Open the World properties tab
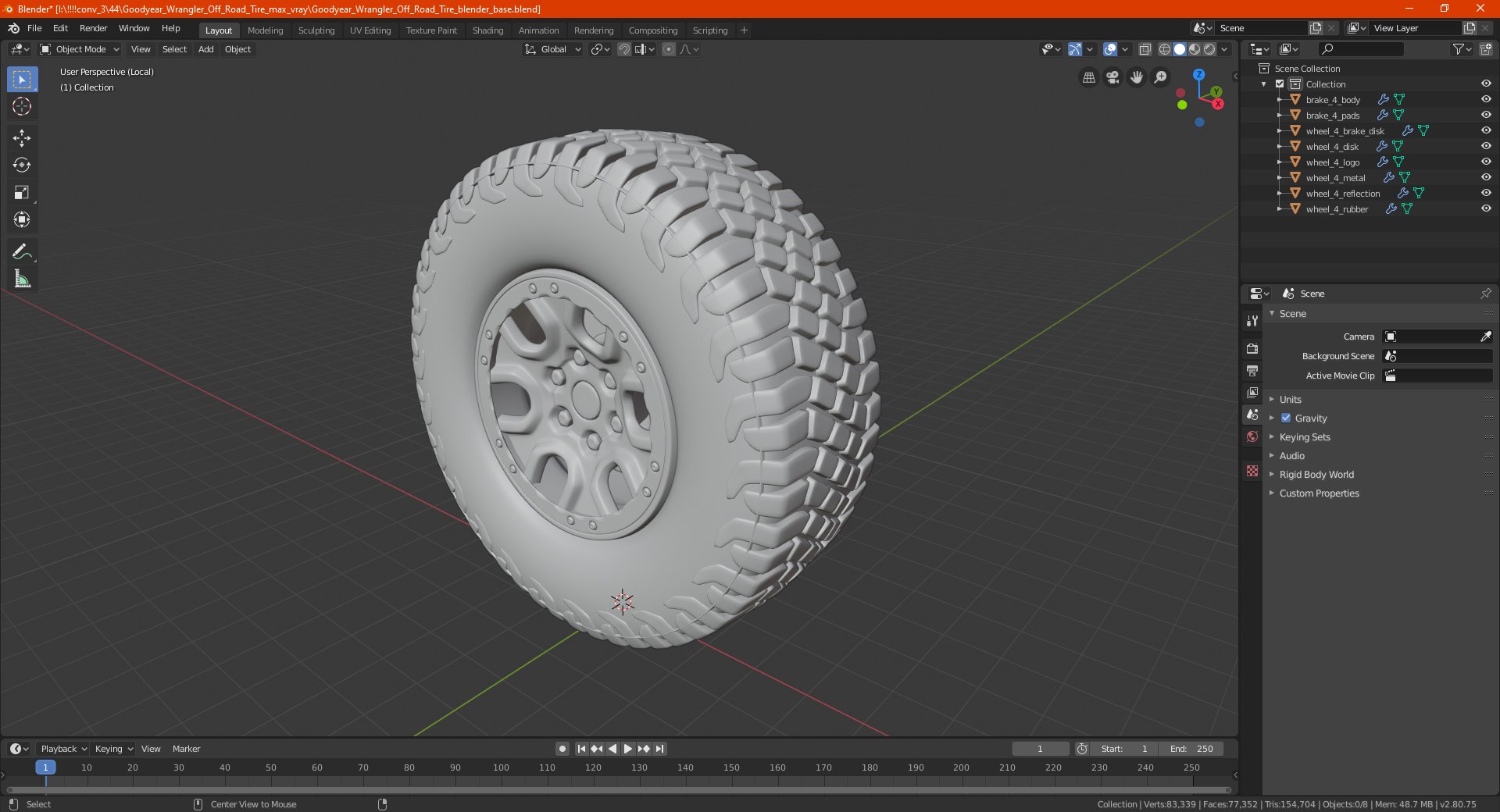 click(1252, 436)
